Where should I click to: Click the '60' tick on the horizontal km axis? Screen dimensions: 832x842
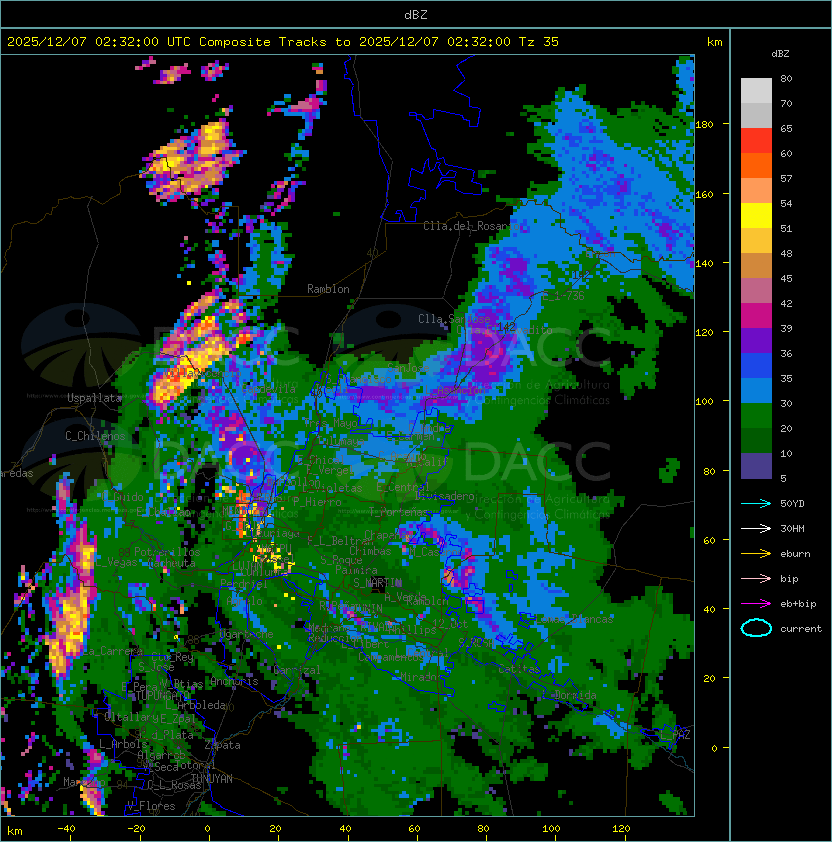coord(414,829)
